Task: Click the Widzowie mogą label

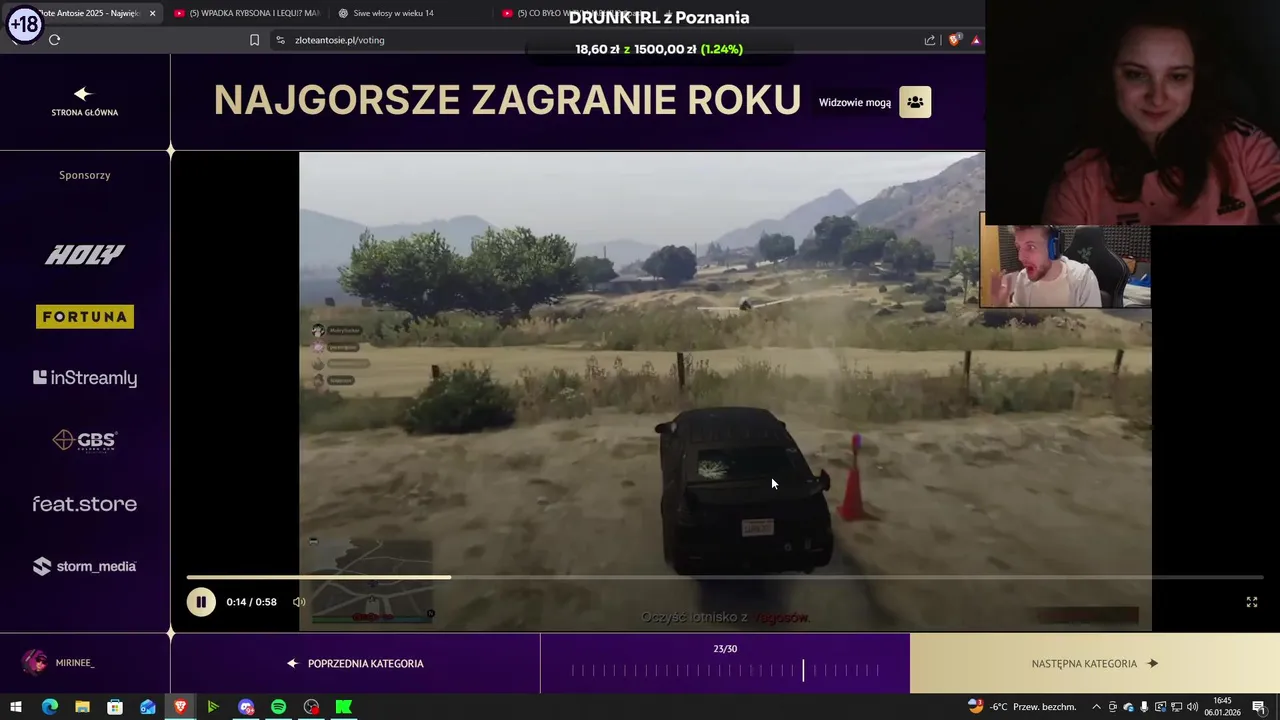Action: [x=855, y=102]
